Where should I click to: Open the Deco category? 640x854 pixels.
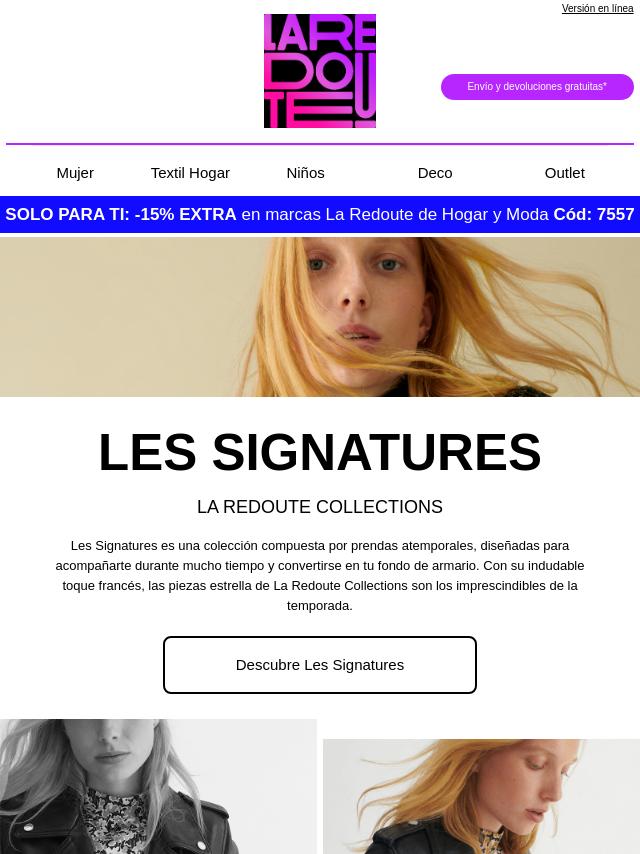pyautogui.click(x=435, y=173)
